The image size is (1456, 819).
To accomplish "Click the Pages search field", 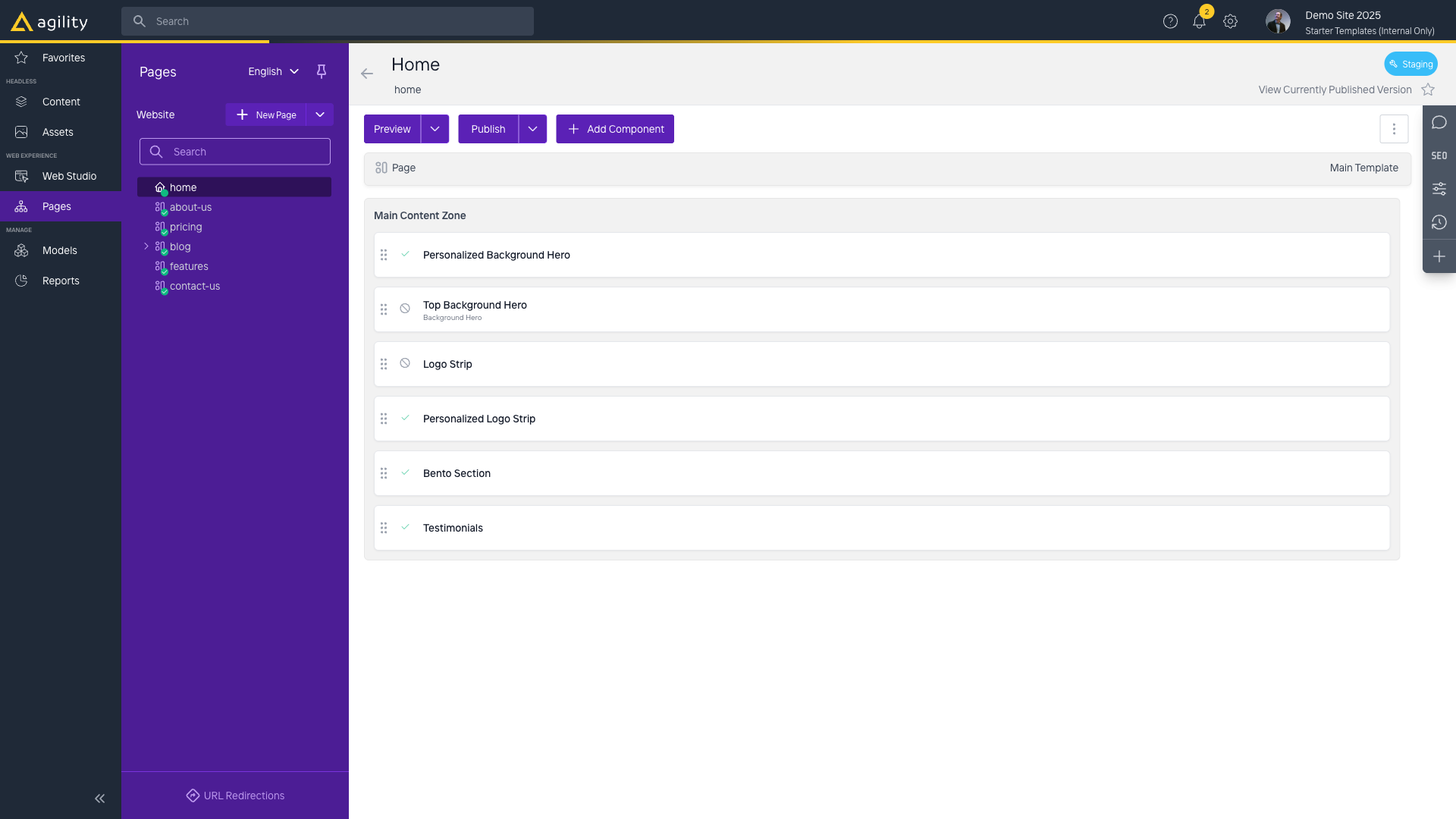I will [234, 152].
